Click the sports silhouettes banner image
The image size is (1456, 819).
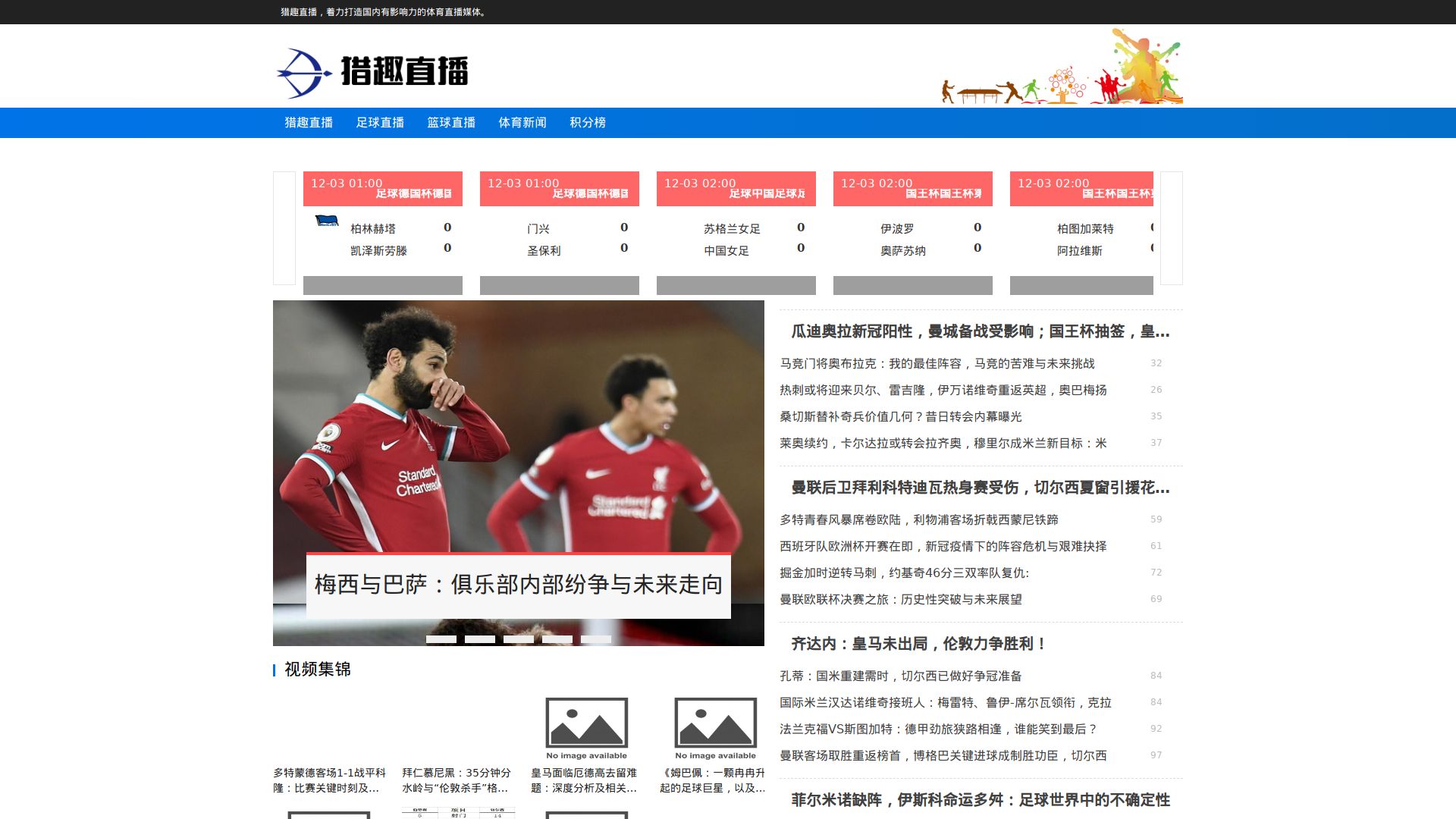coord(1061,67)
